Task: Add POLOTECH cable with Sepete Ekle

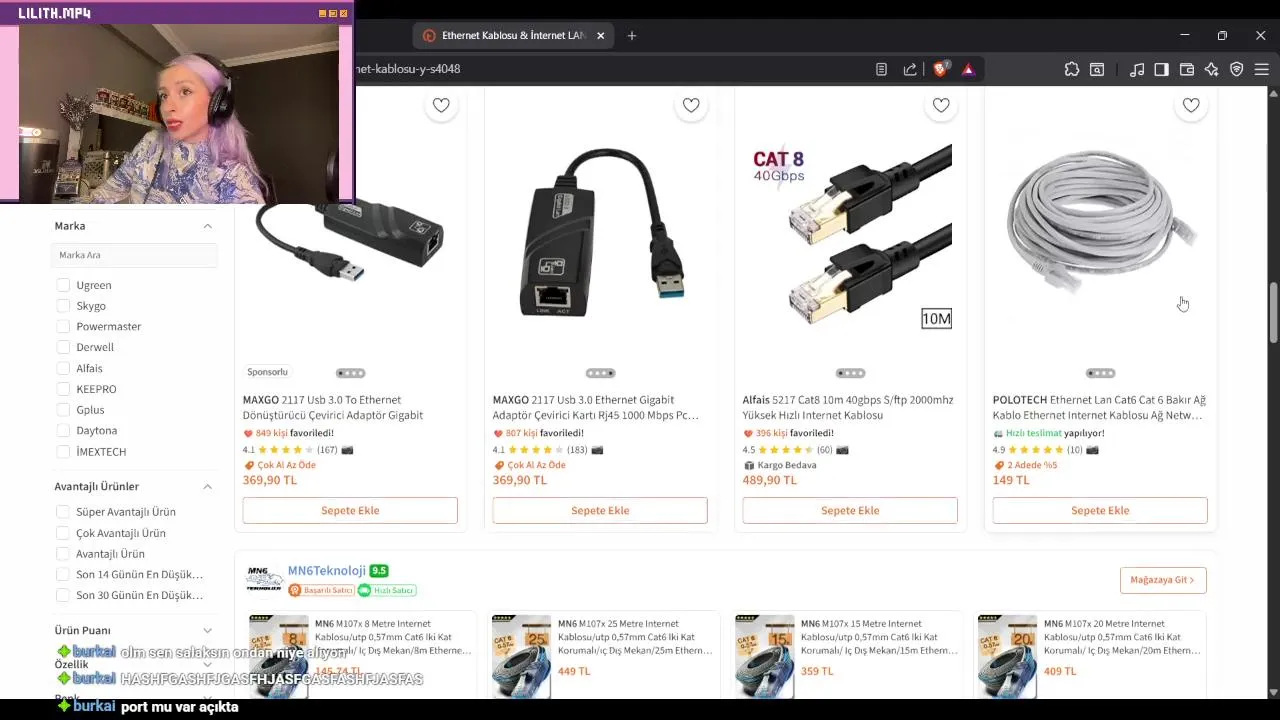Action: tap(1100, 510)
